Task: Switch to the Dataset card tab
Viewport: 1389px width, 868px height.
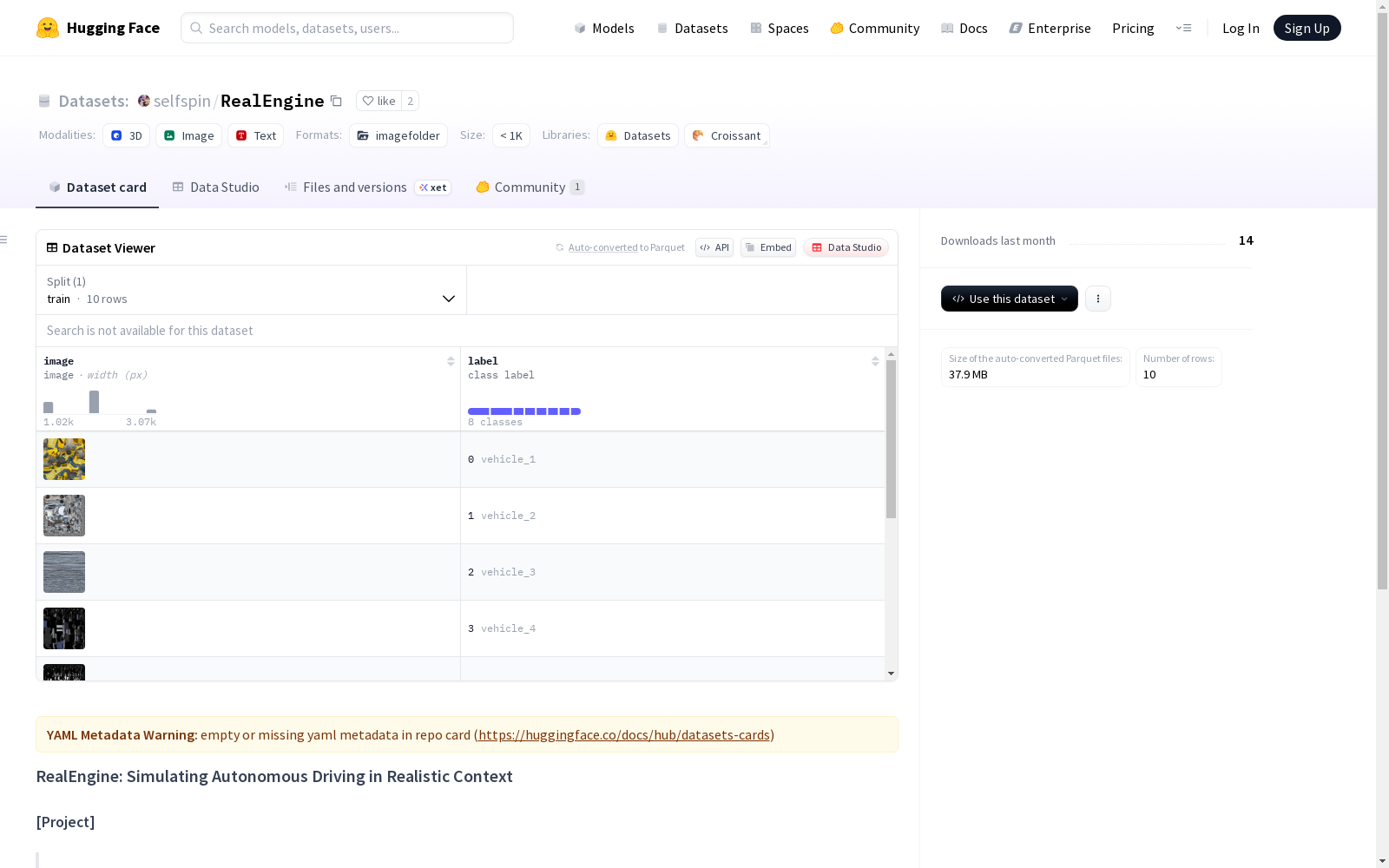Action: [97, 187]
